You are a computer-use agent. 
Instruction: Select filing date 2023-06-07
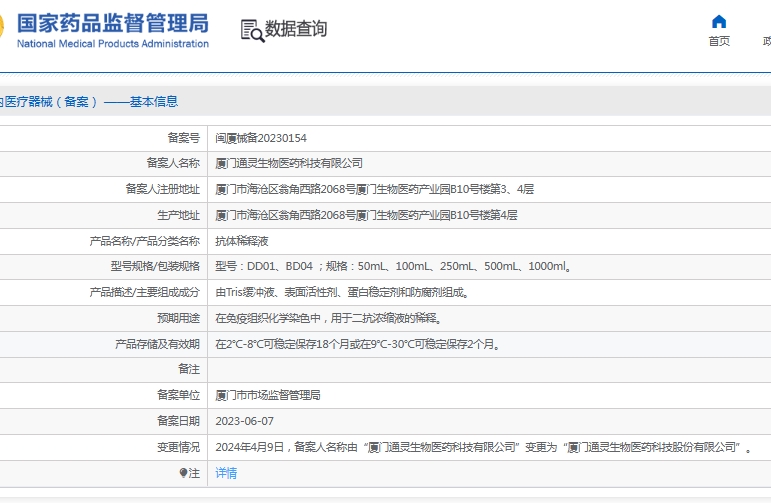(244, 421)
